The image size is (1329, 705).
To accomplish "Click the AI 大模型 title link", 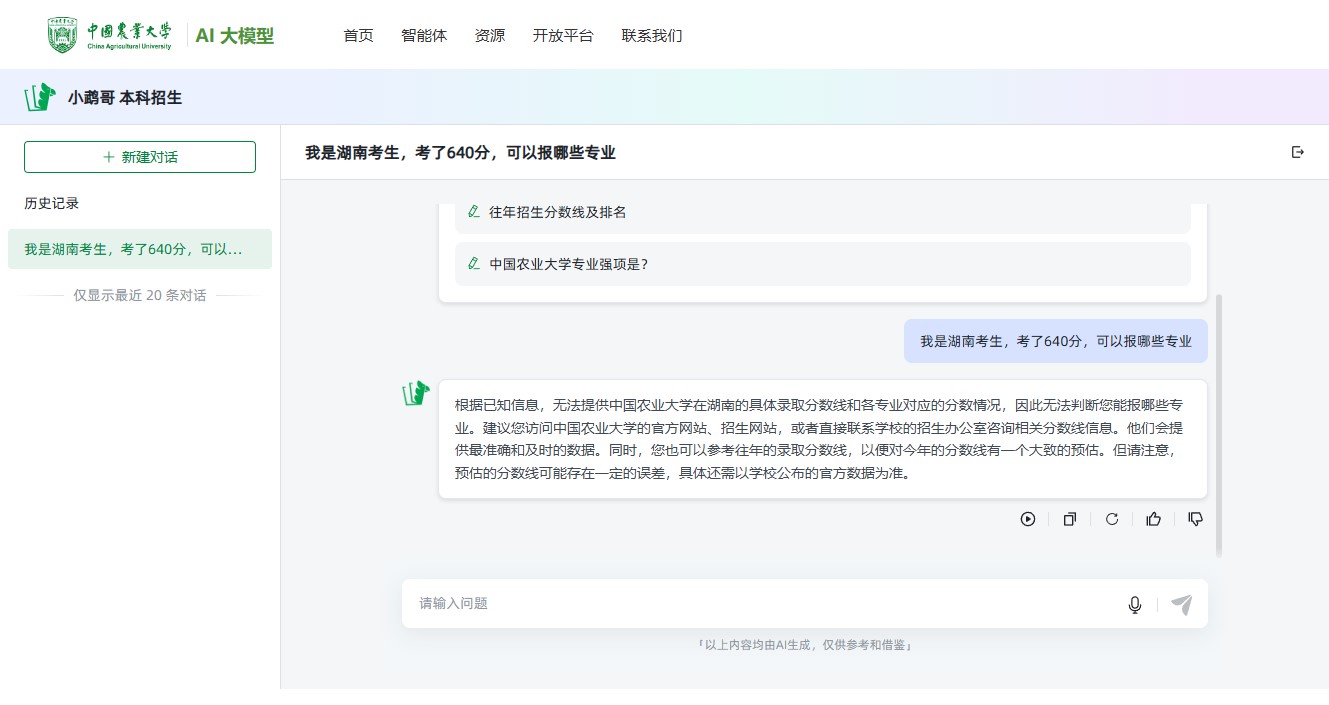I will [x=234, y=36].
